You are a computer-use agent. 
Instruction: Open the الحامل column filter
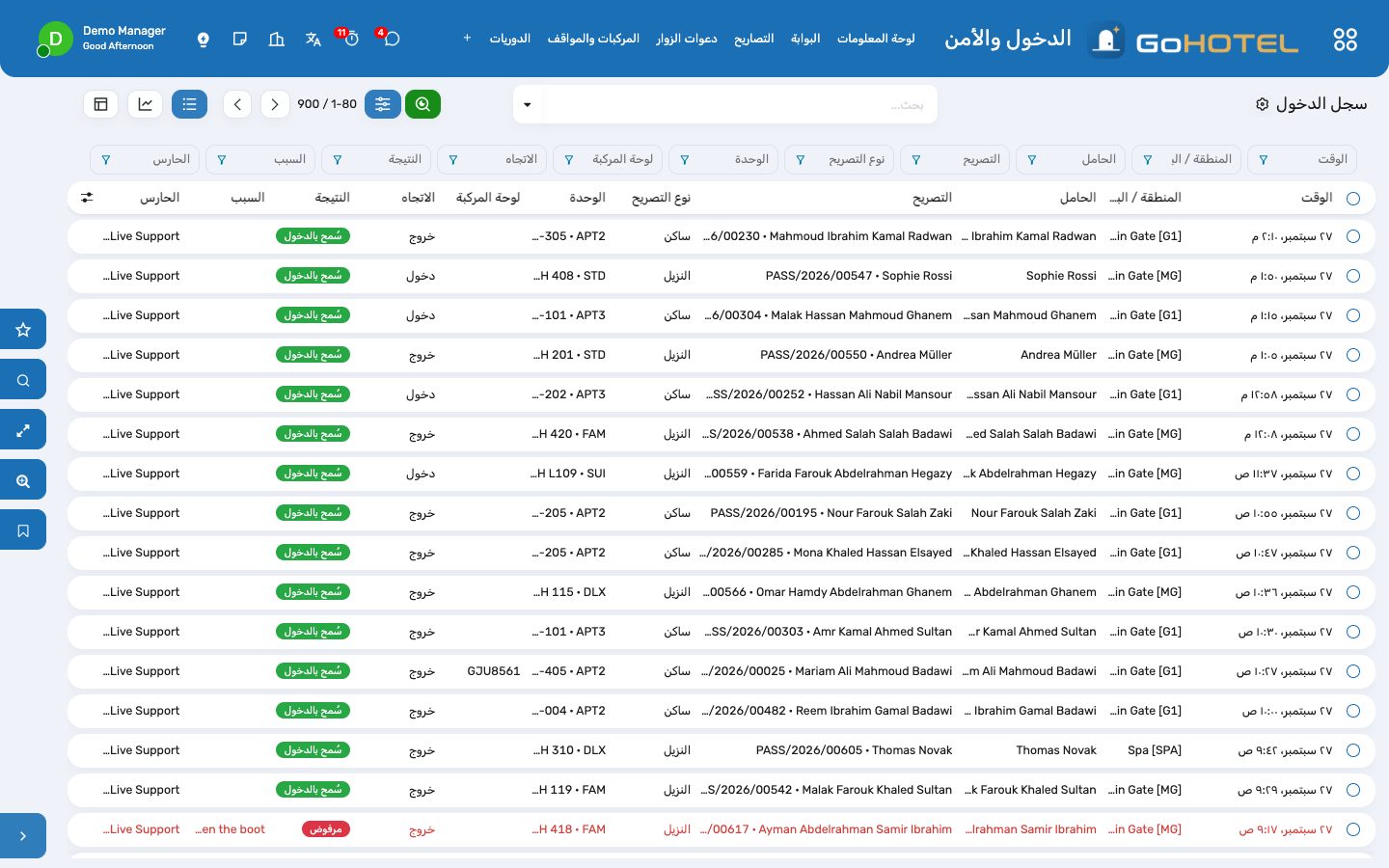coord(1032,160)
